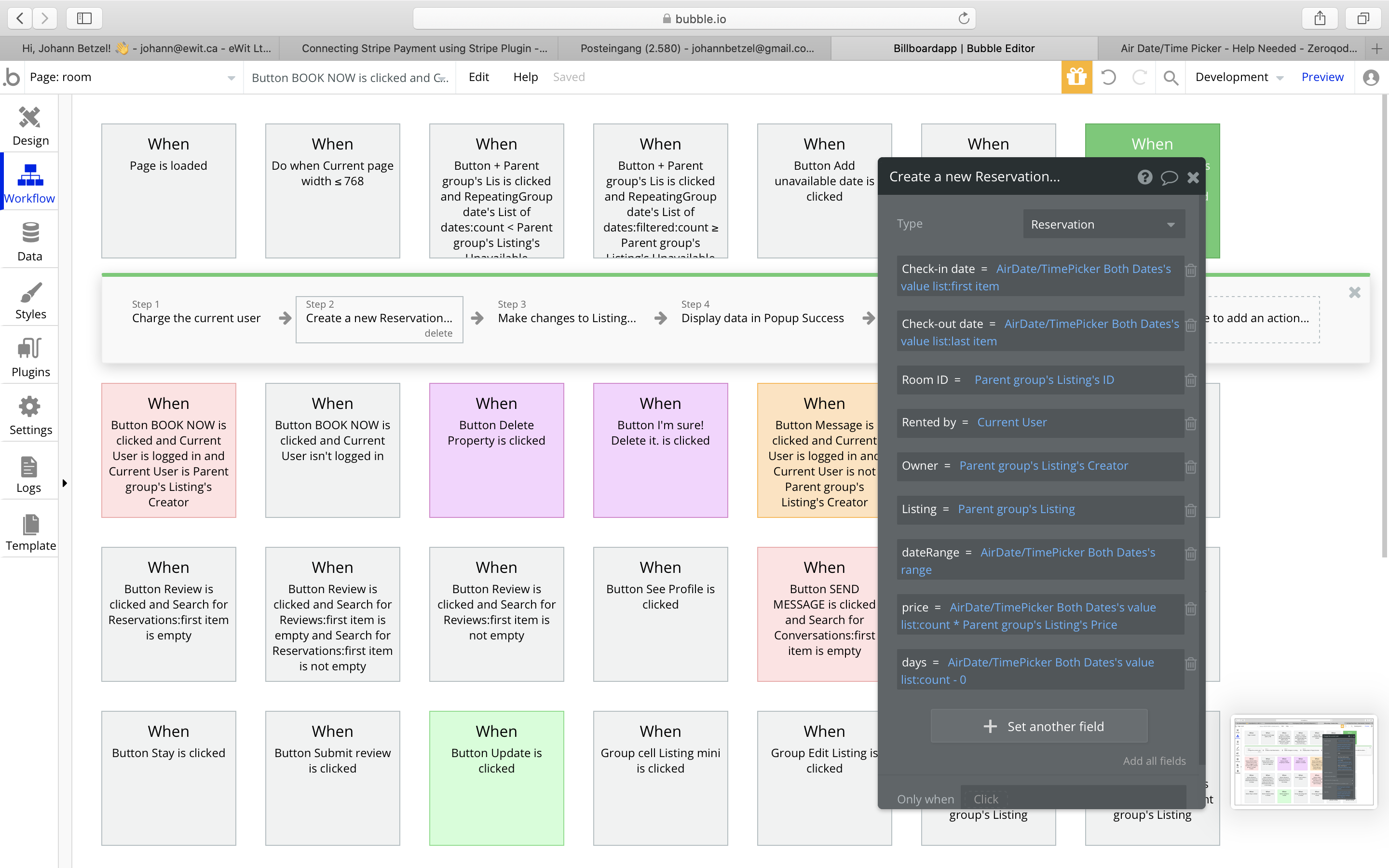Open the Help menu

click(525, 77)
